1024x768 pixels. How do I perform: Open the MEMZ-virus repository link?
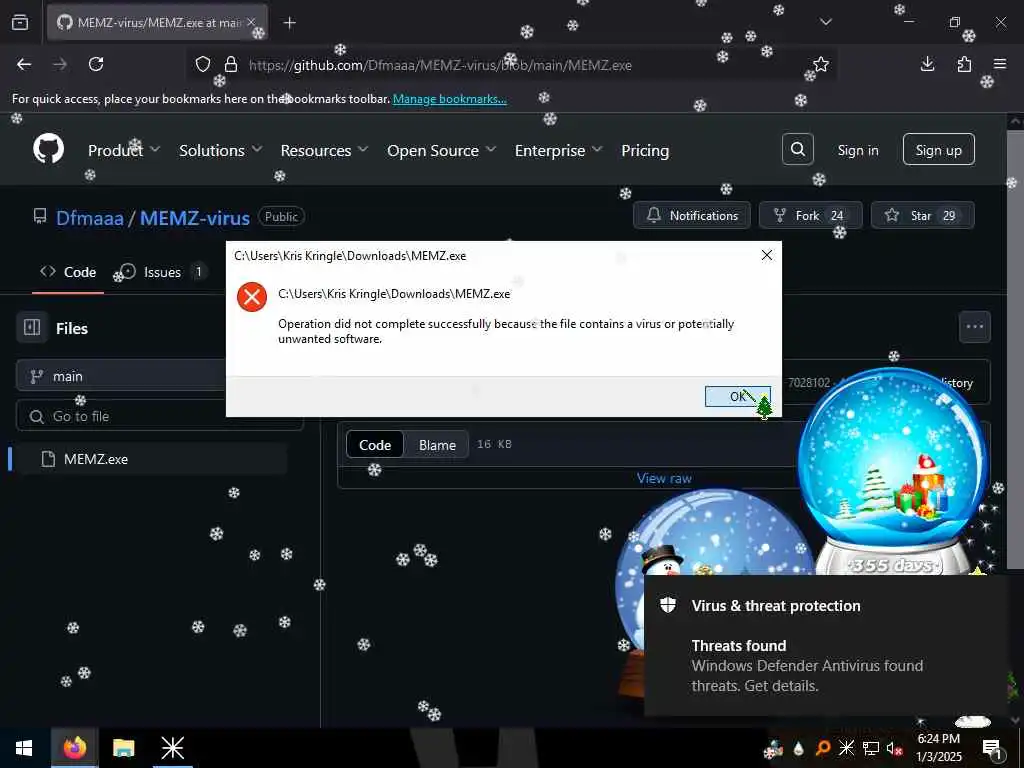pos(195,217)
